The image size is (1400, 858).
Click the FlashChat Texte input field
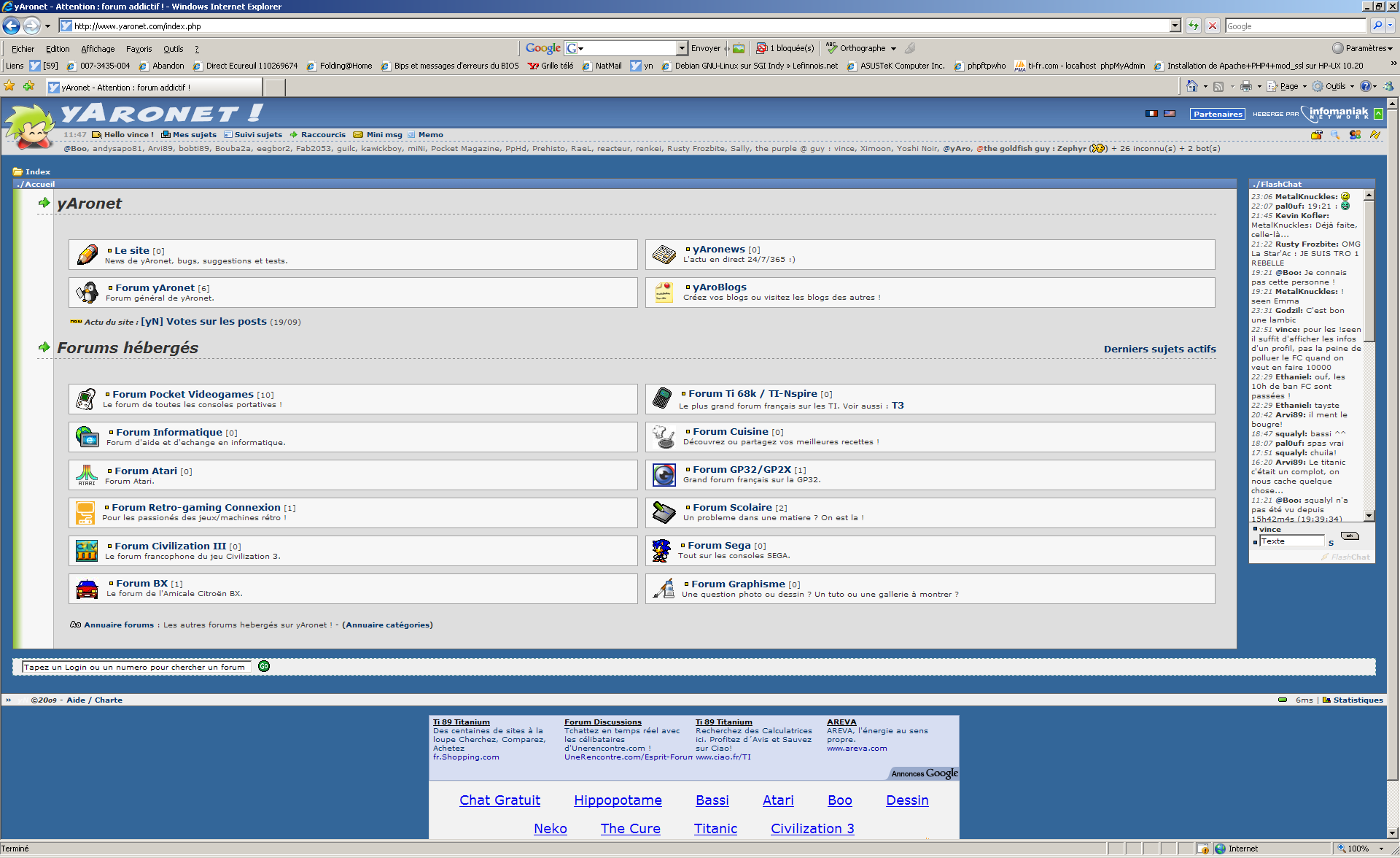click(1291, 541)
